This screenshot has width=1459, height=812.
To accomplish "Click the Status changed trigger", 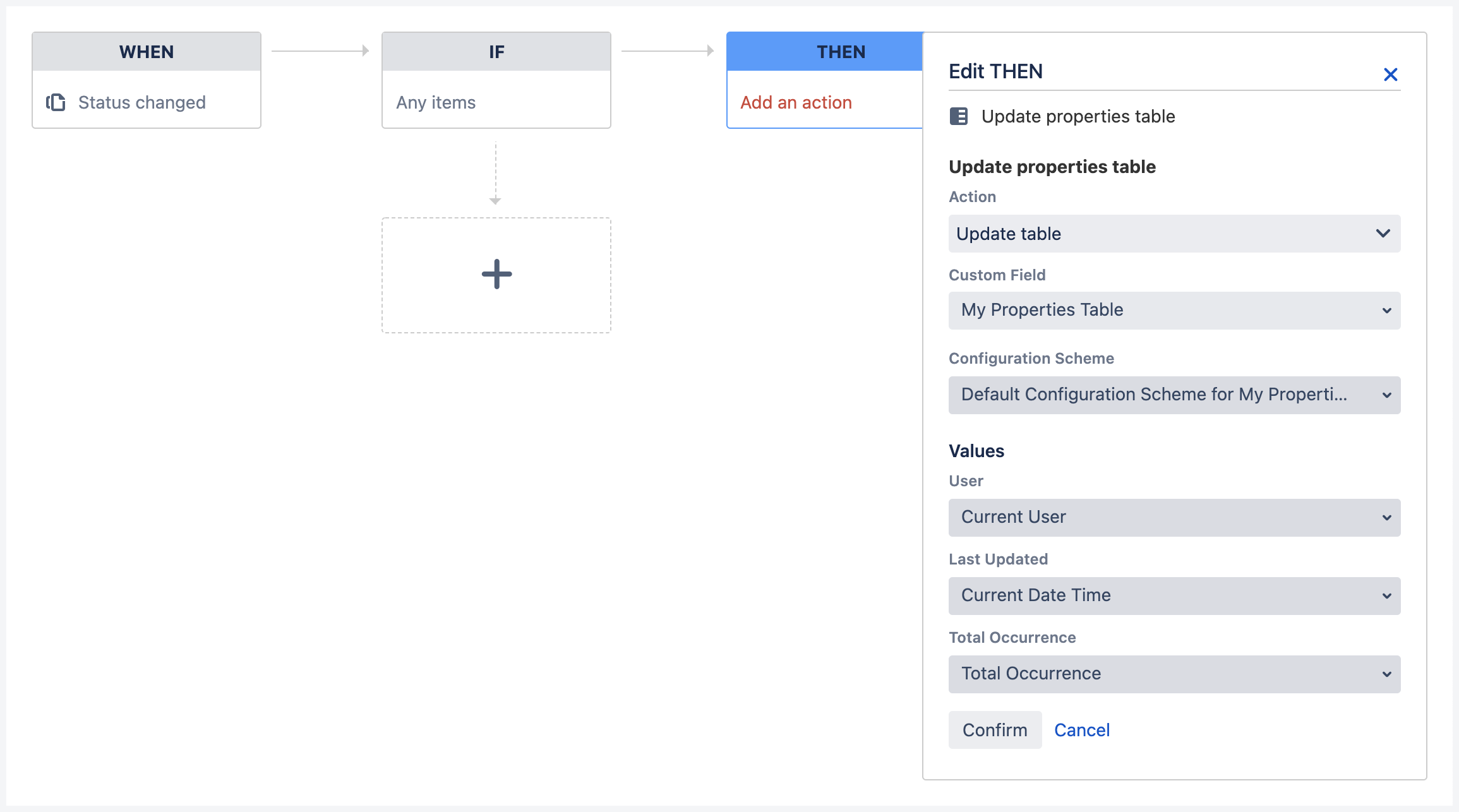I will (141, 102).
